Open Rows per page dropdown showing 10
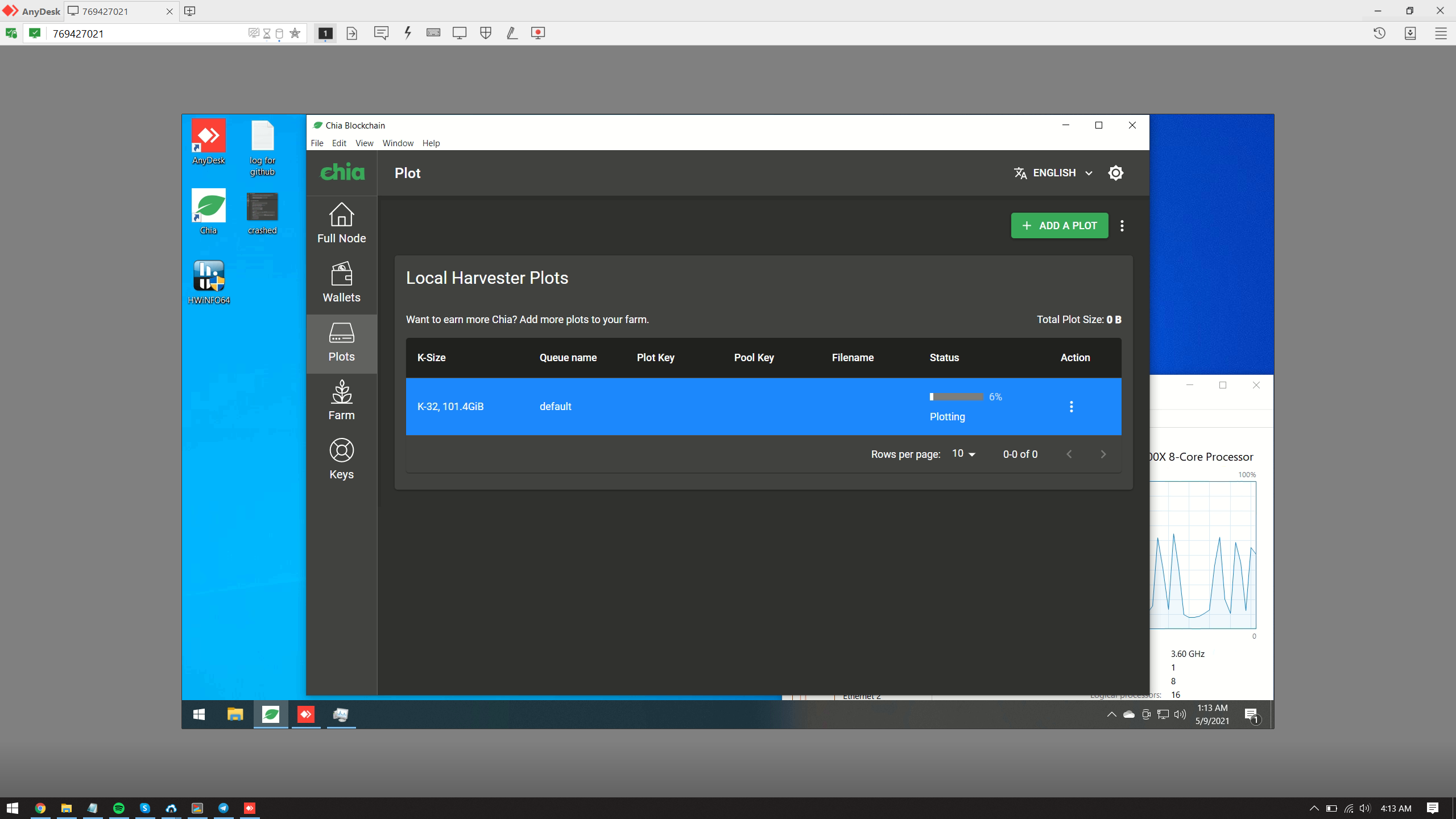This screenshot has width=1456, height=819. pyautogui.click(x=963, y=454)
